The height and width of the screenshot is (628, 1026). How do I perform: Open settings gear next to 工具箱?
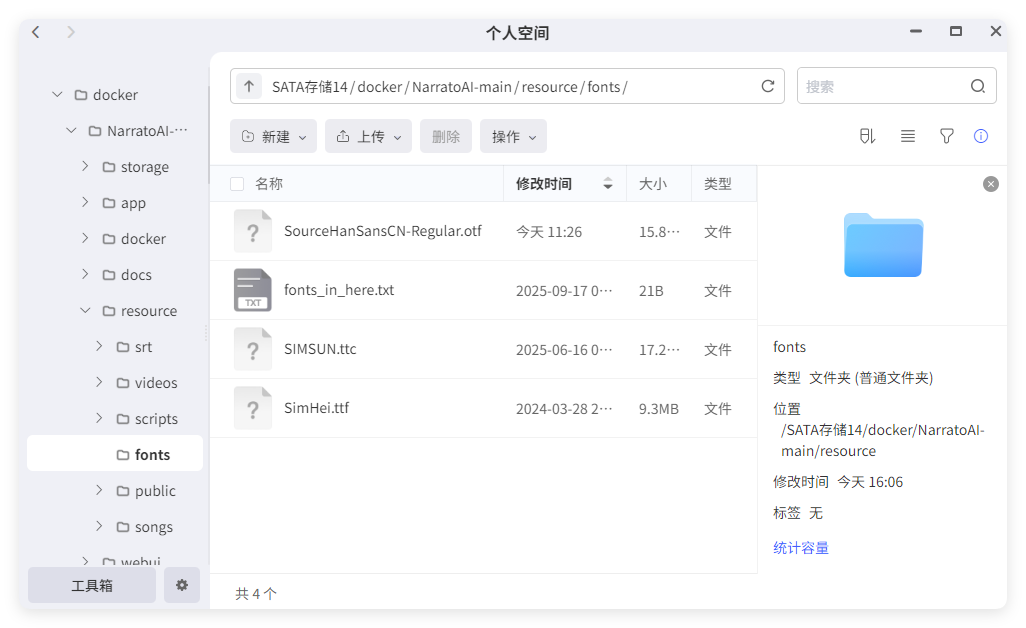(x=182, y=585)
